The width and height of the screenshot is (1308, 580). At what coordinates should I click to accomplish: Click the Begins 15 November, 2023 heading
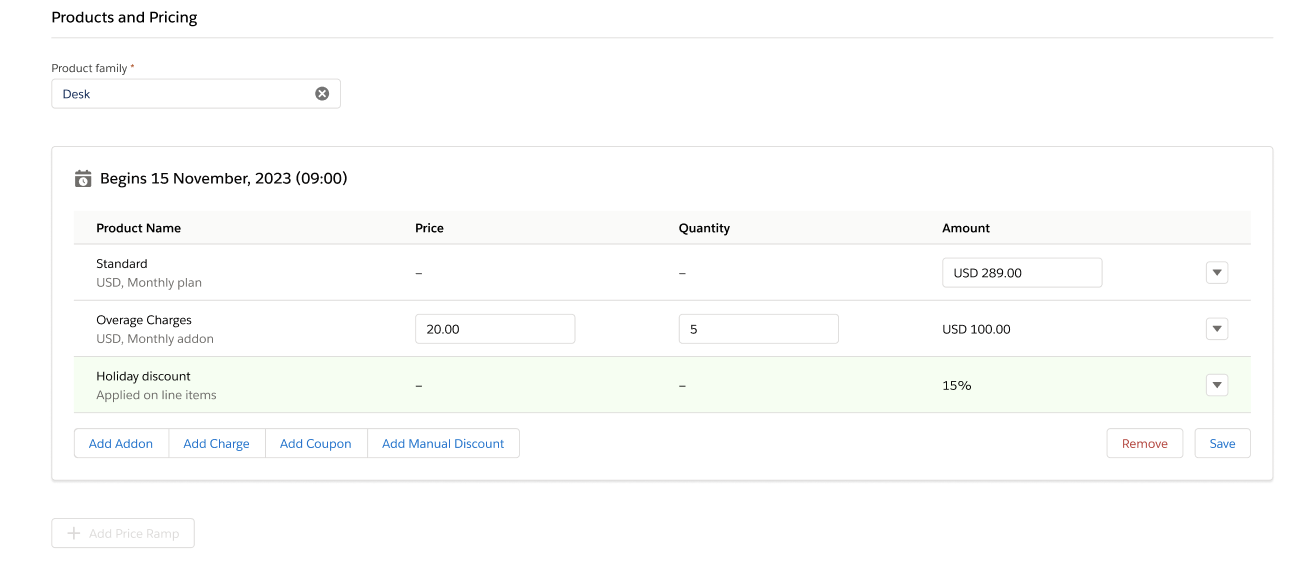coord(223,179)
